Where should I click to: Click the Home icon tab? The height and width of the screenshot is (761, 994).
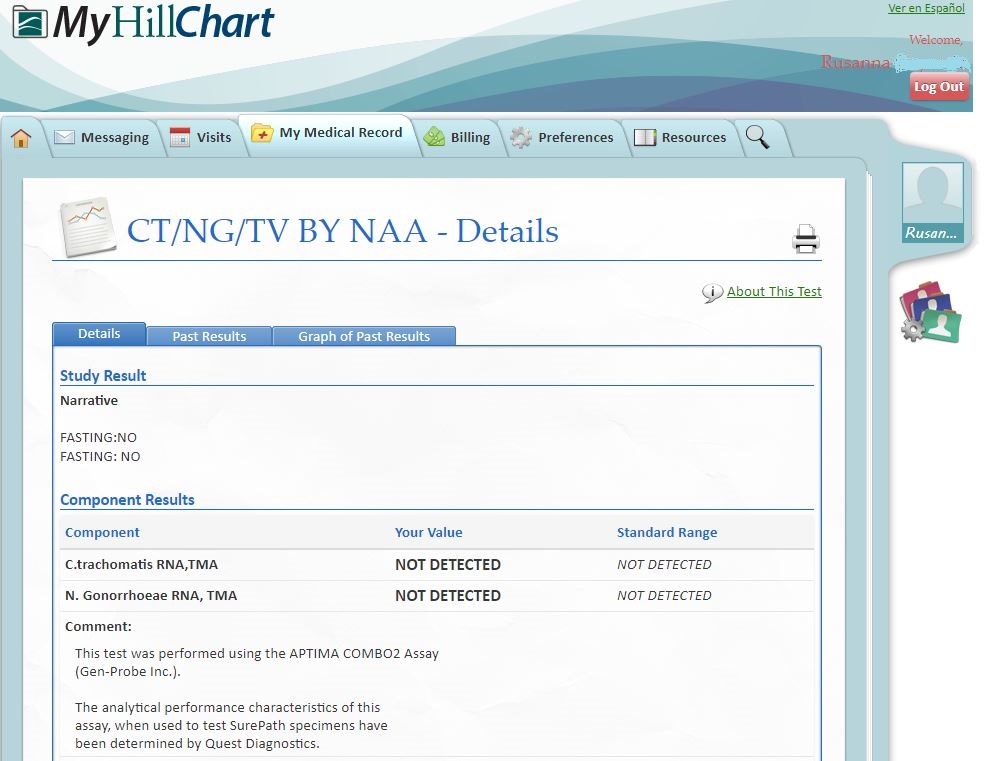(x=21, y=138)
